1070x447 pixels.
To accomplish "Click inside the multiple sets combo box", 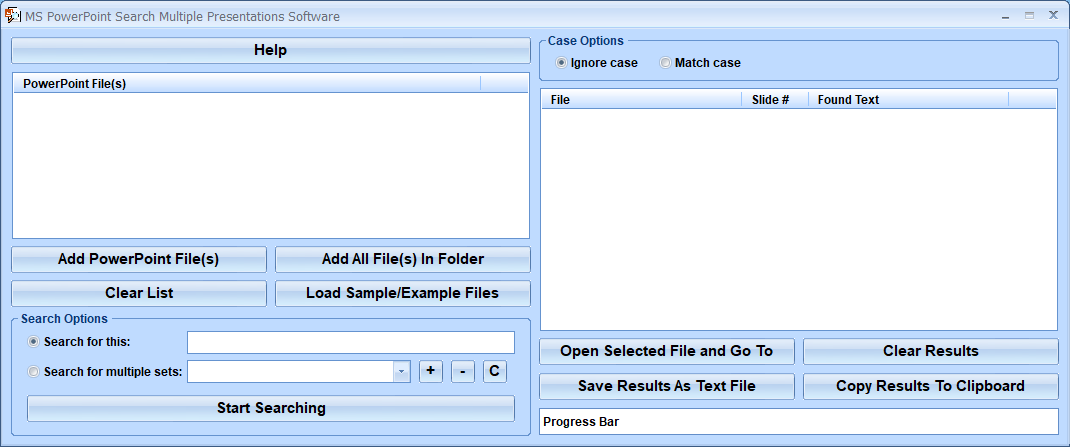I will point(291,372).
